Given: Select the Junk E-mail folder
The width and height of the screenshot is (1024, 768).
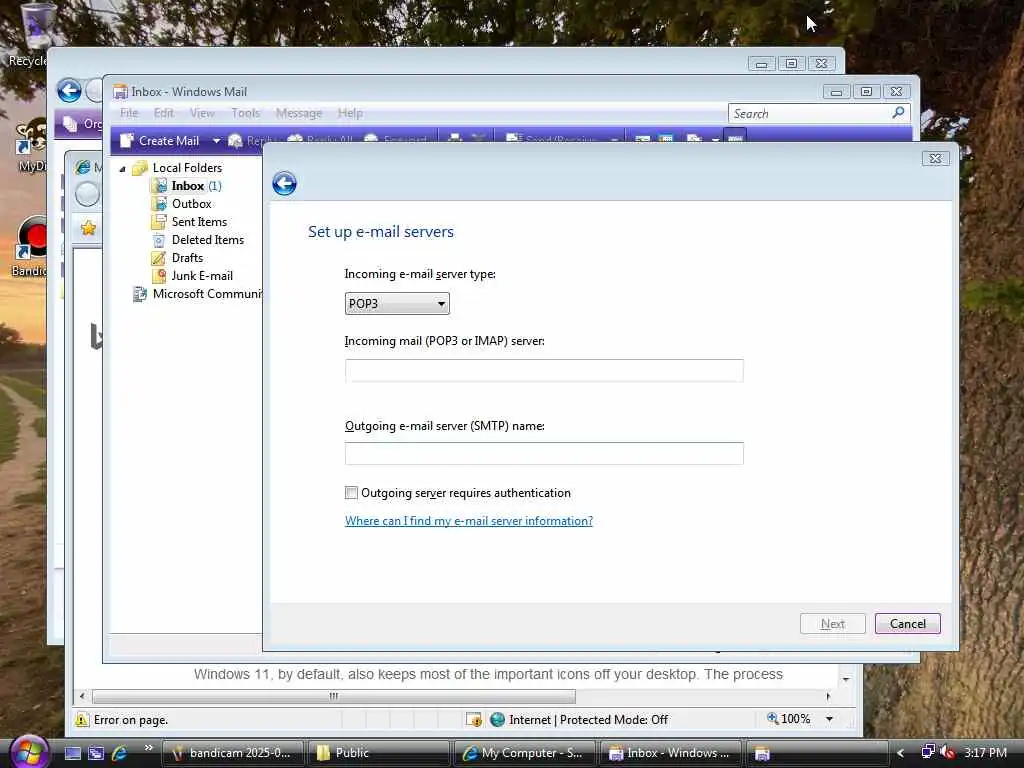Looking at the screenshot, I should pos(202,276).
